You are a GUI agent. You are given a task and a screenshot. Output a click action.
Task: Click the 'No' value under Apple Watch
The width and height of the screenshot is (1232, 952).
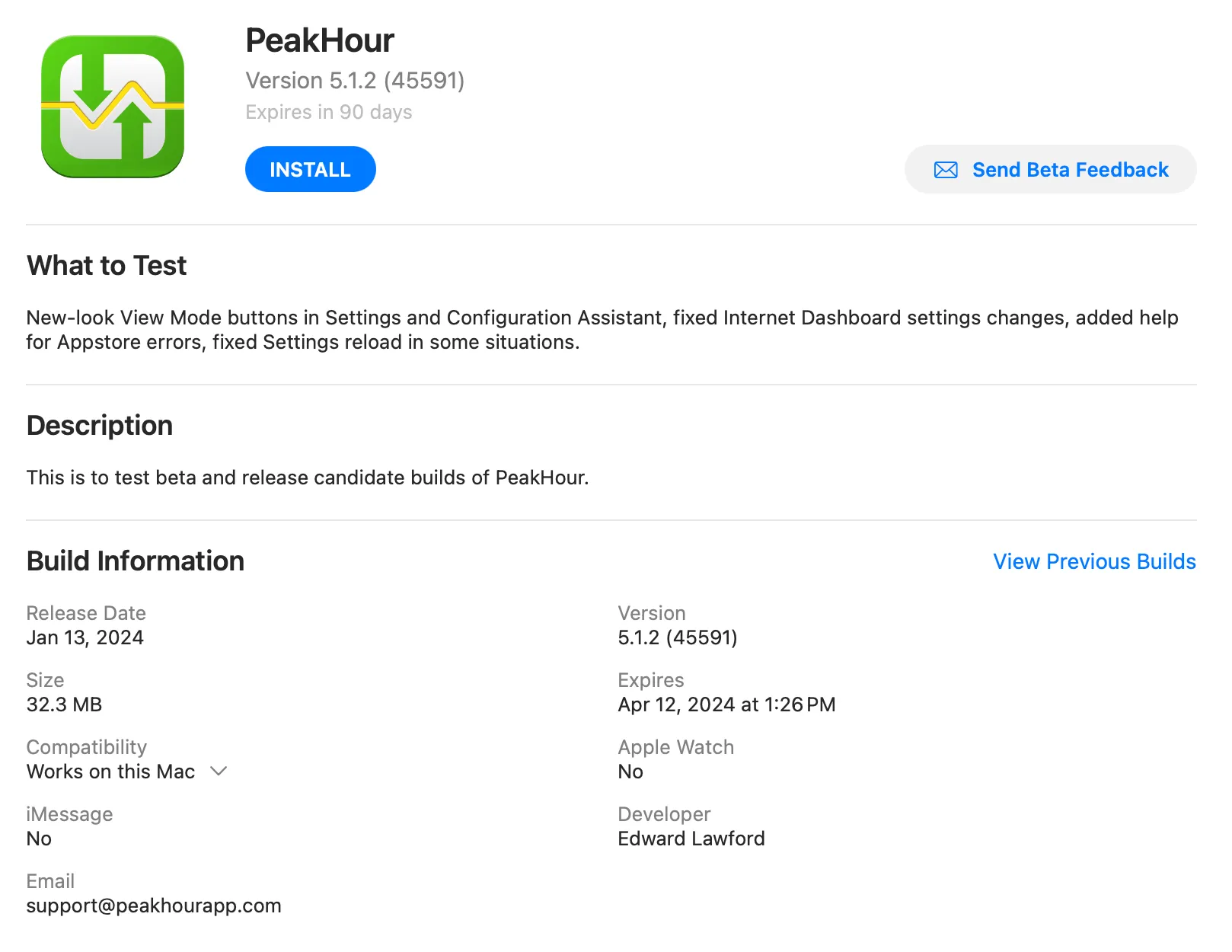(x=630, y=772)
